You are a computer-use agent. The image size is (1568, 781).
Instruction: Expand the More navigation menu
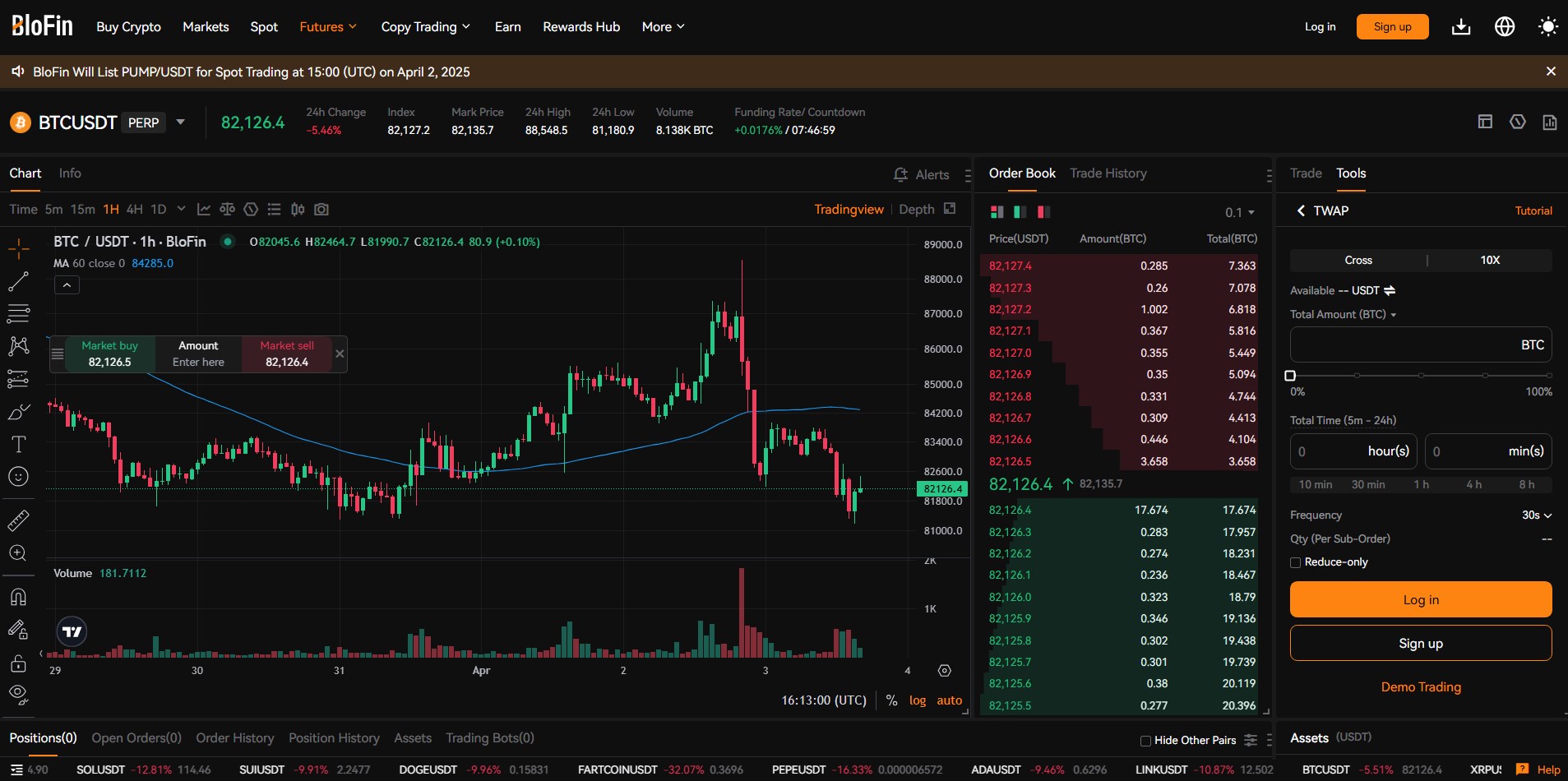663,26
